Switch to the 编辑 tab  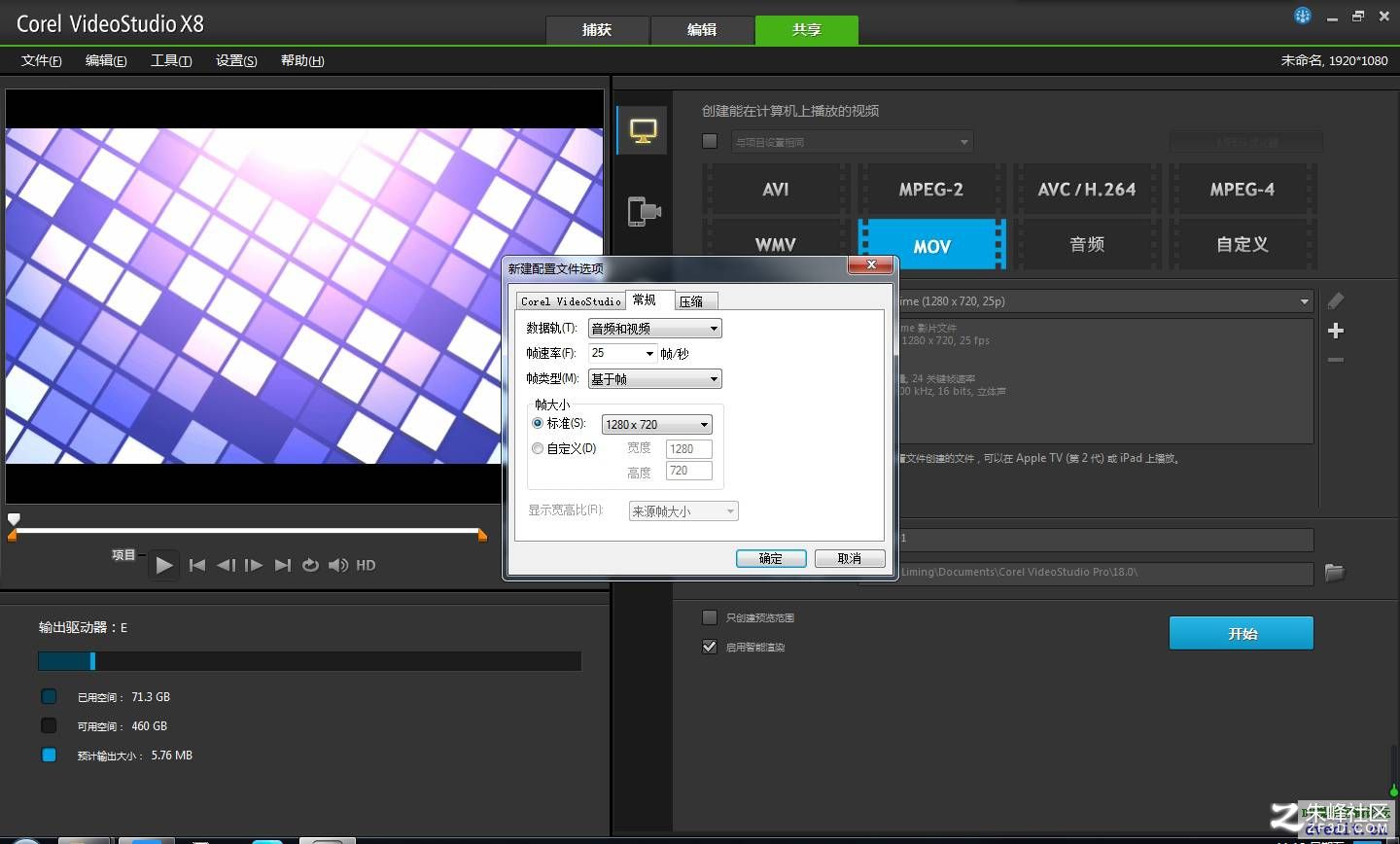pos(702,30)
